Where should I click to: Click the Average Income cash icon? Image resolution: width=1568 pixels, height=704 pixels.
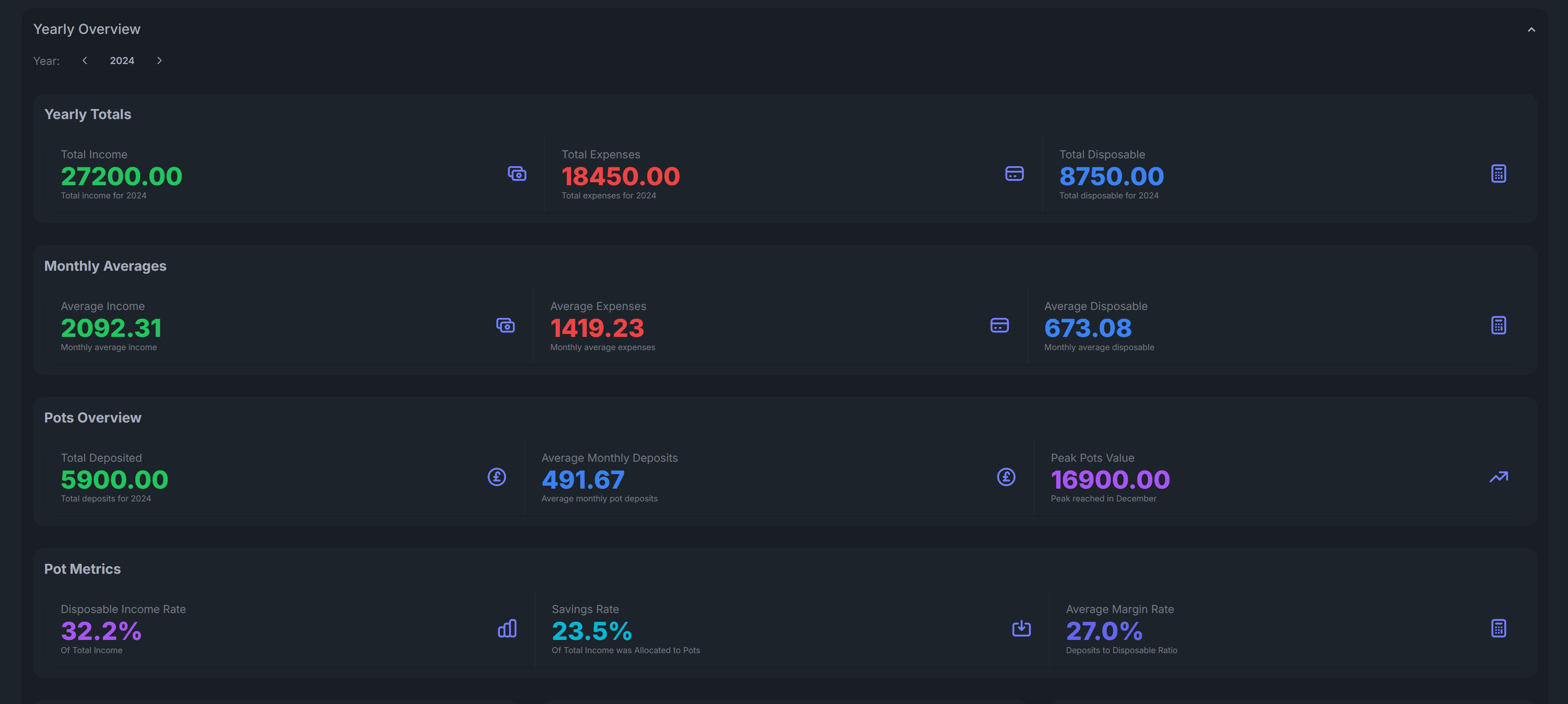click(x=505, y=325)
